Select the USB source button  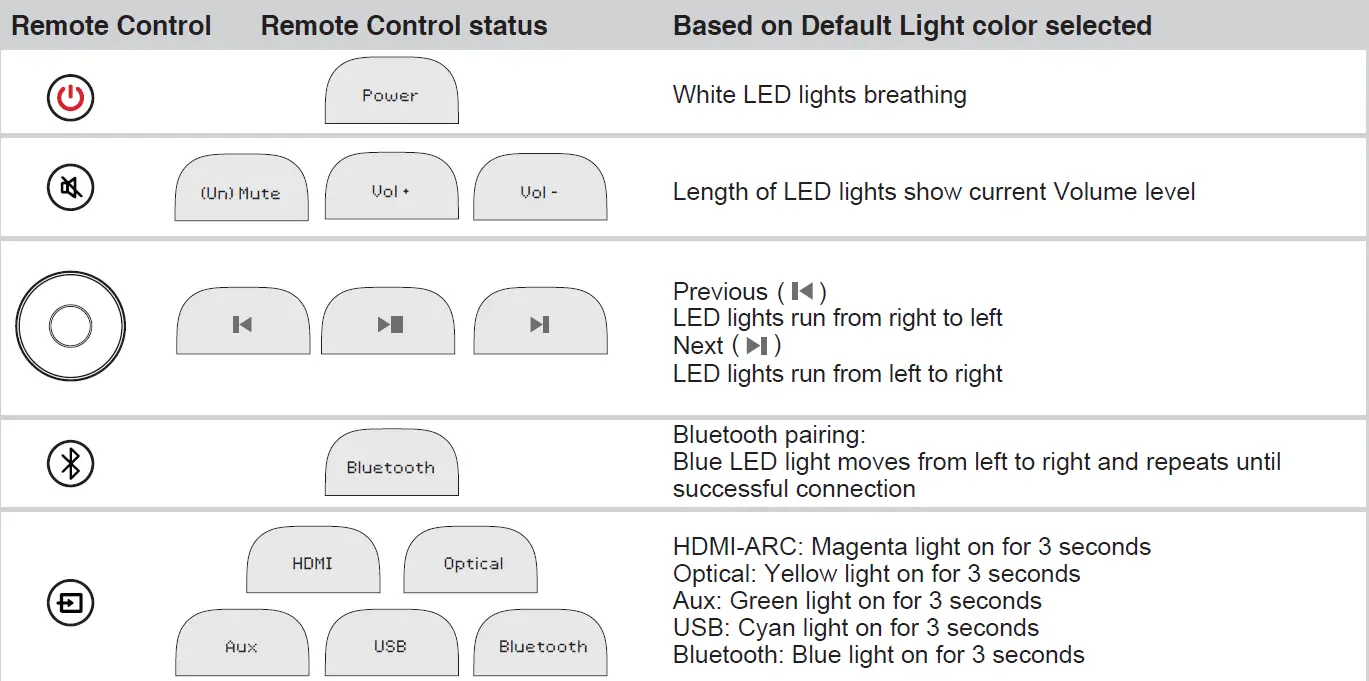(391, 645)
